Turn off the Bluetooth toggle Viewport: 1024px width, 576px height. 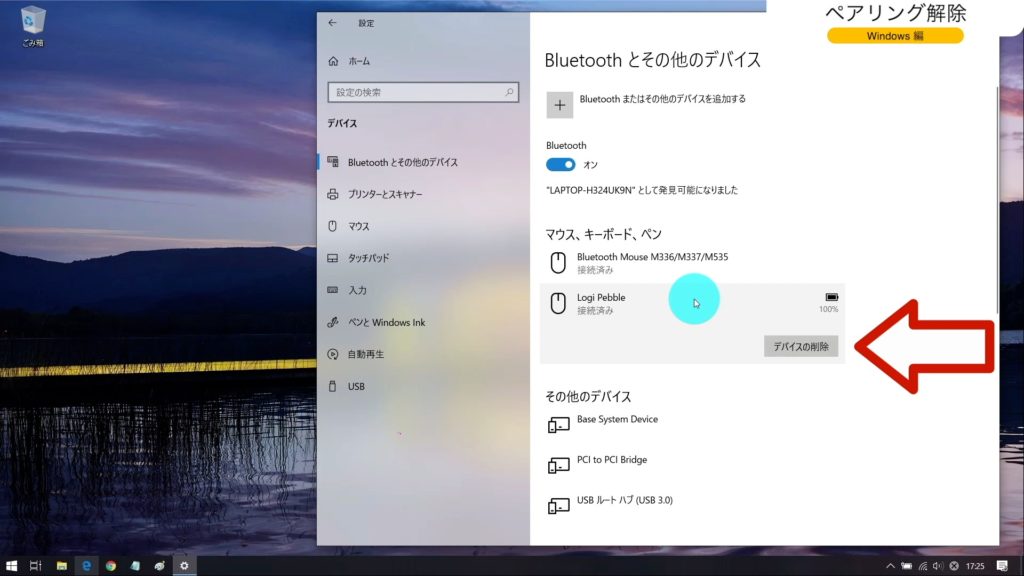(560, 165)
